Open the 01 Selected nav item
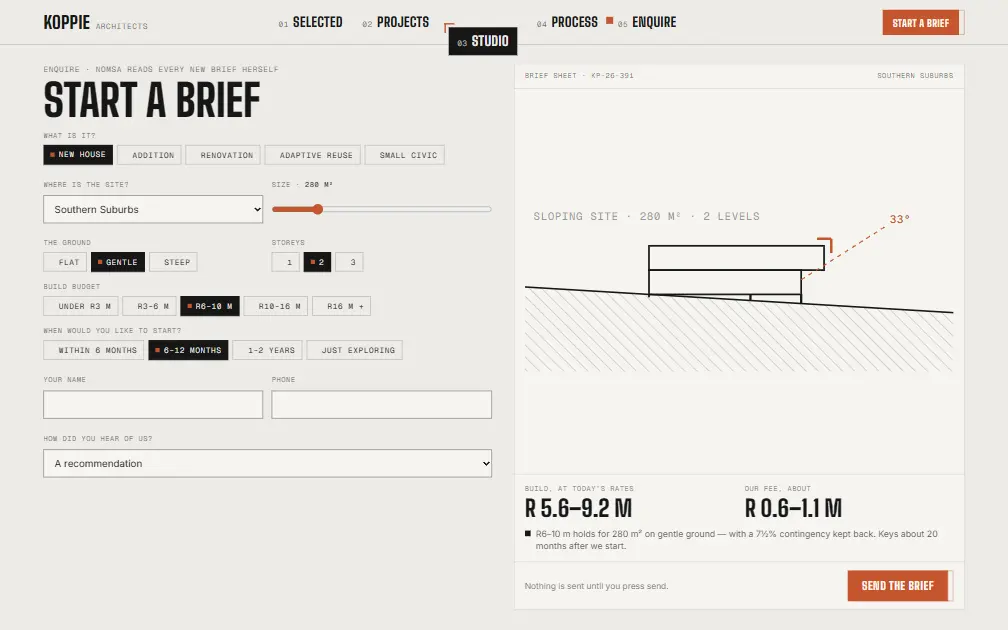Screen dimensions: 1008x630 pos(310,22)
